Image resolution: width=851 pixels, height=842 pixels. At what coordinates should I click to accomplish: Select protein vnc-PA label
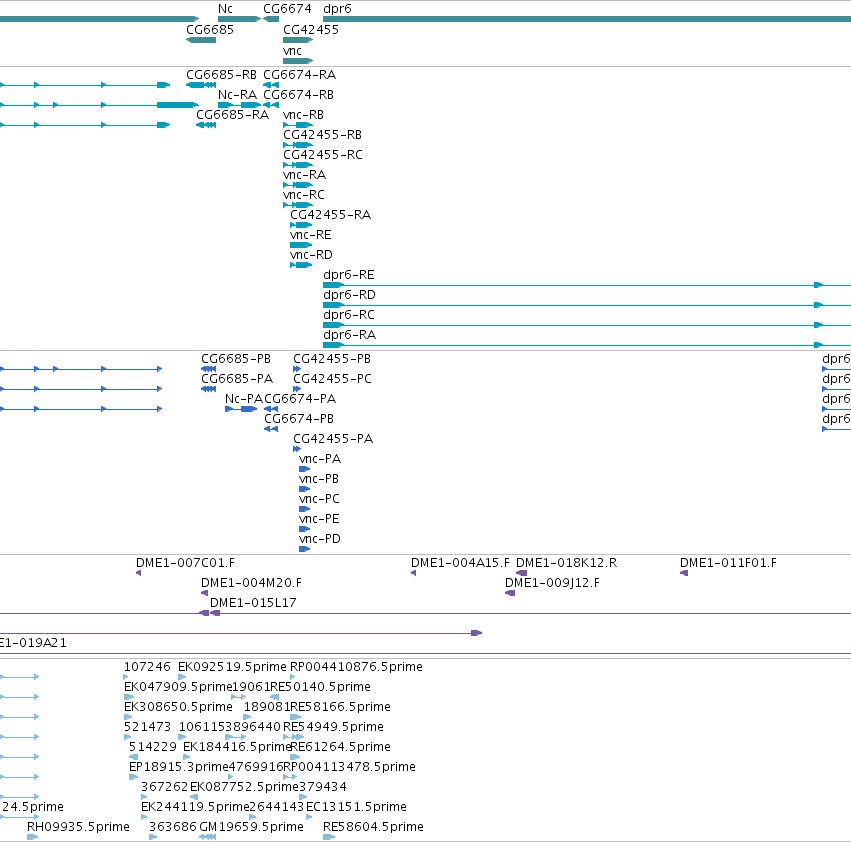[x=320, y=459]
